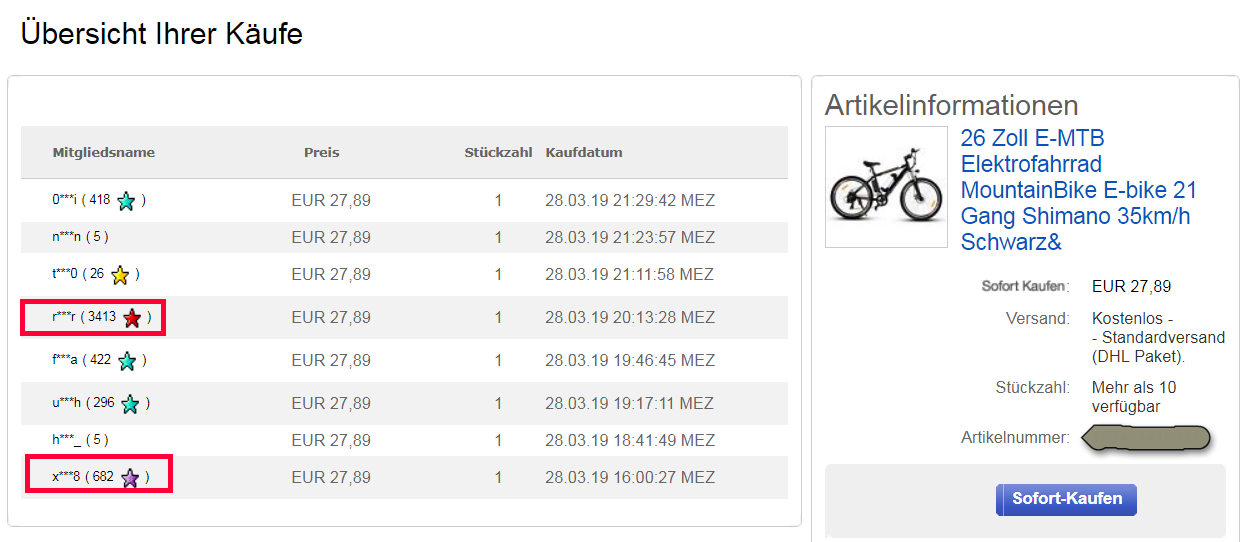Click the purple star beside x***8

point(130,478)
